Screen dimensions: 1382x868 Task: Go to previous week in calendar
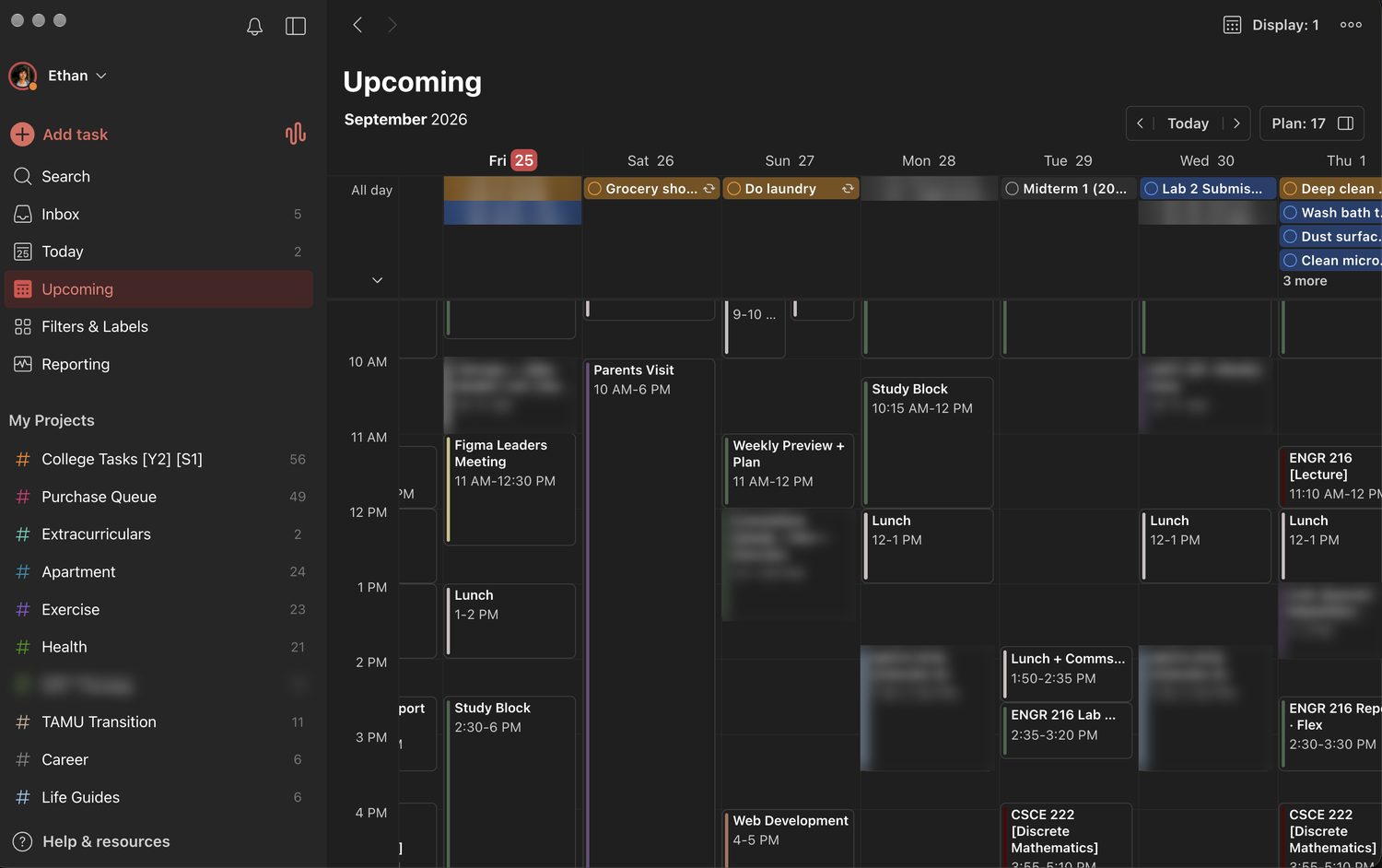1140,123
